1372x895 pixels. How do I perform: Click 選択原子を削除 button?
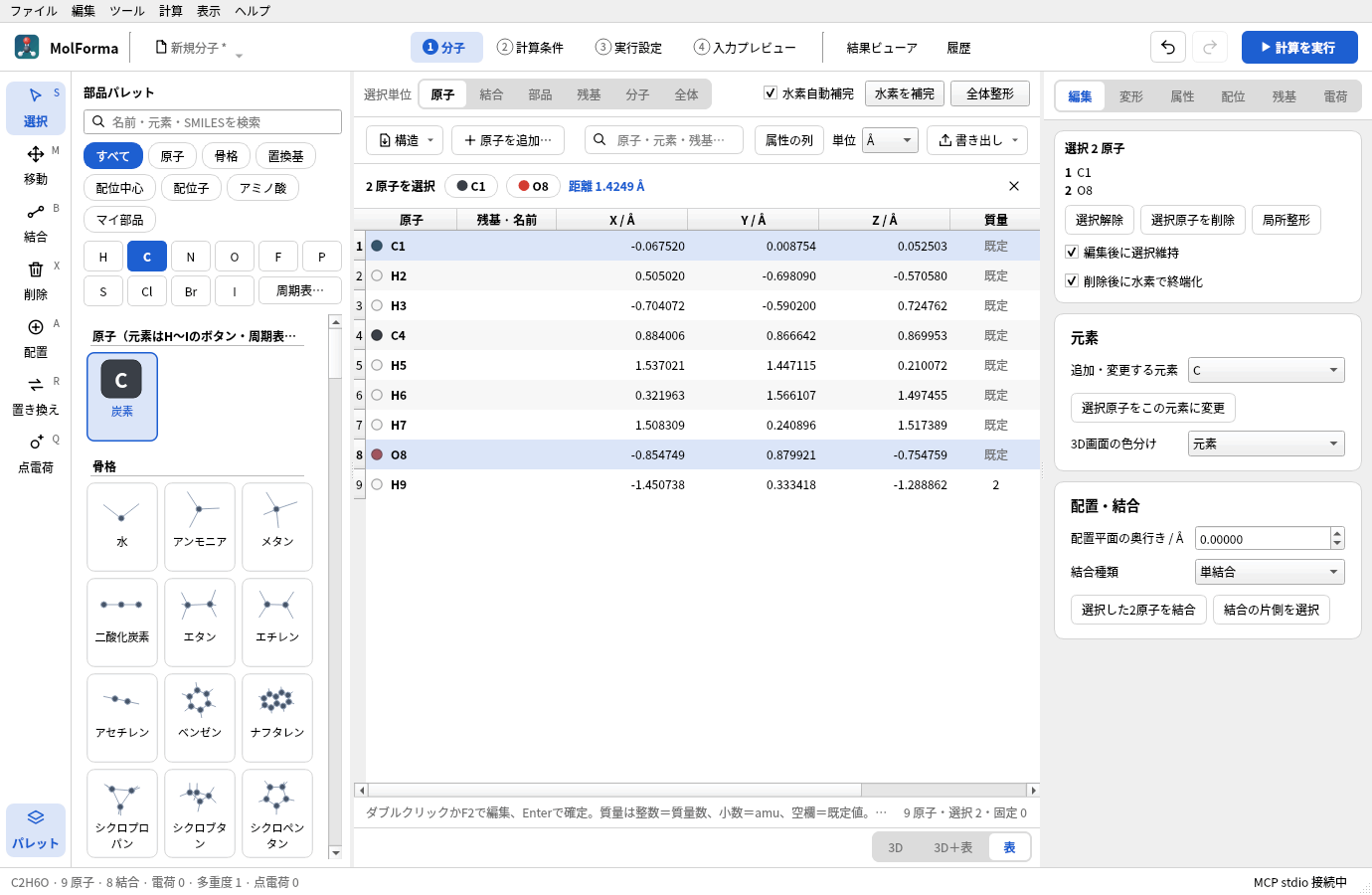(x=1193, y=220)
